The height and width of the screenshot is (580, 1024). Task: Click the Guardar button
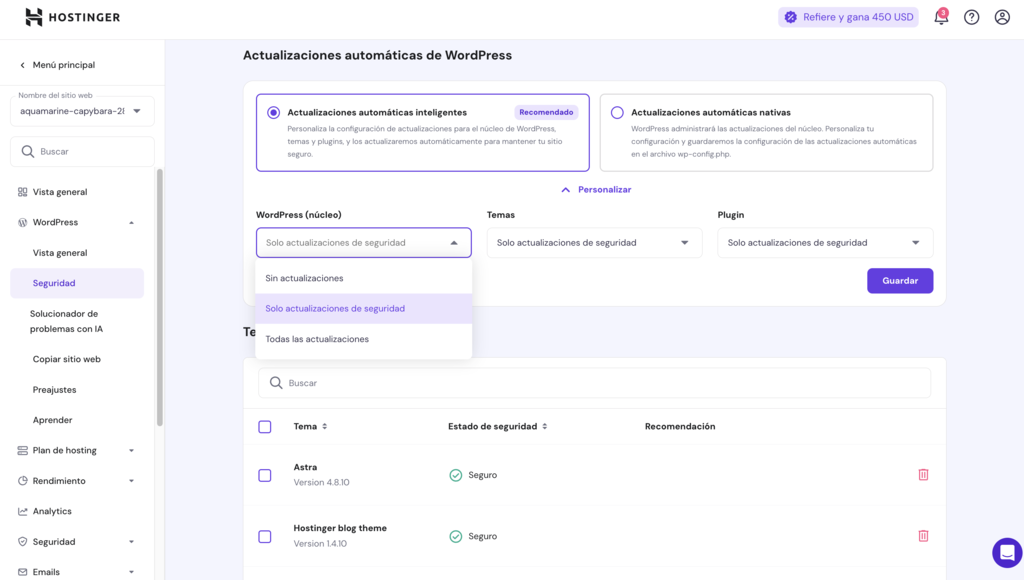[899, 280]
